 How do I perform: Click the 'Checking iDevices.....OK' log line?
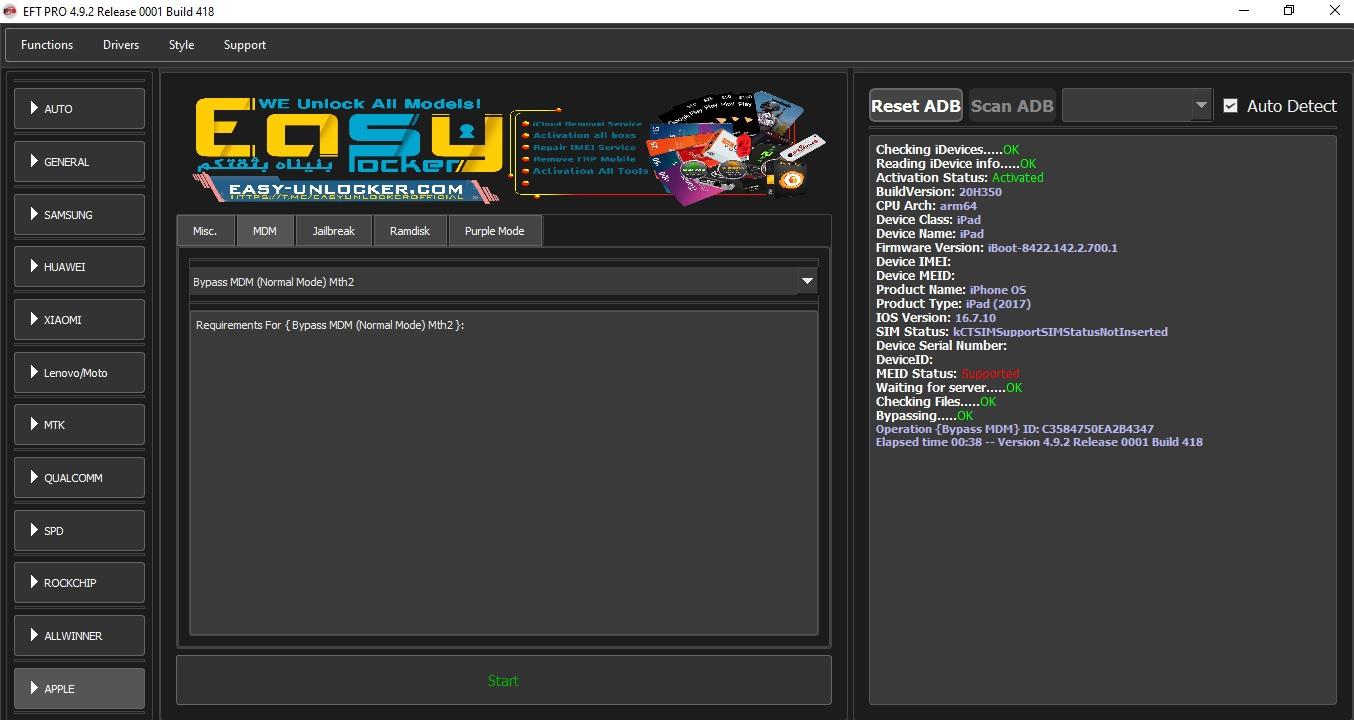947,150
